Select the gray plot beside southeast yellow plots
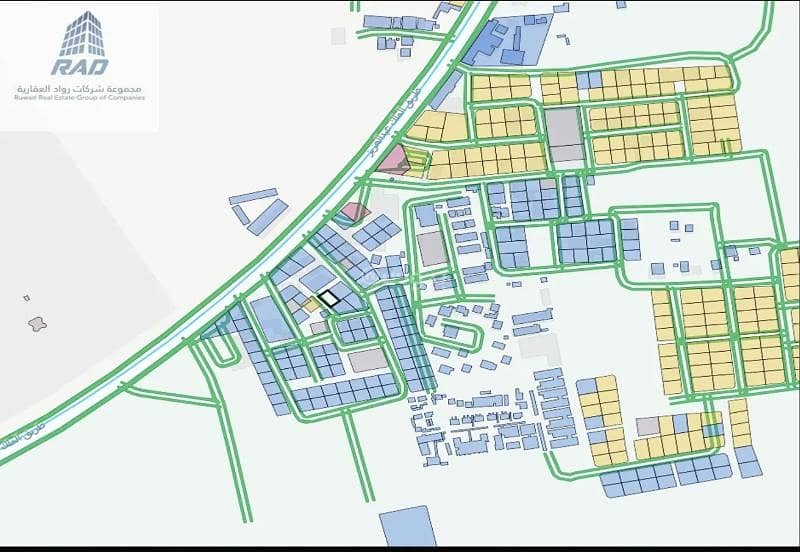 pos(648,426)
